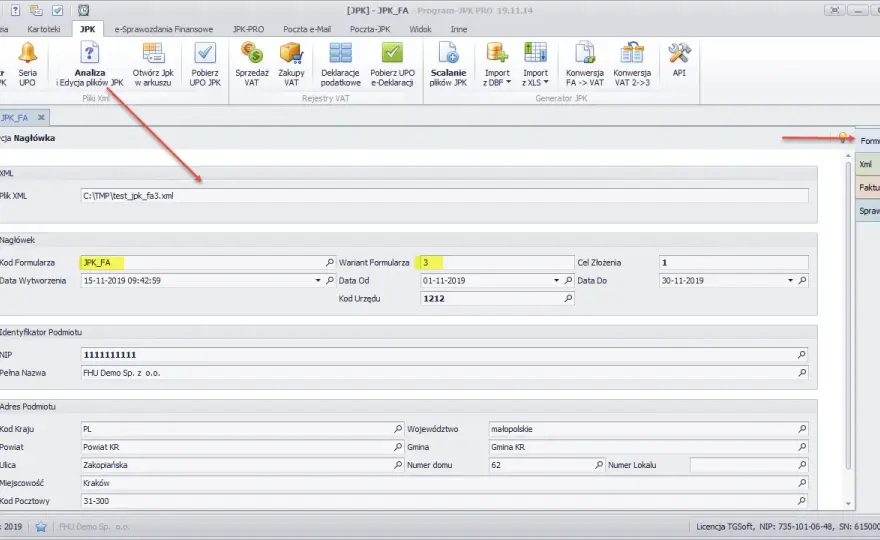Screen dimensions: 880x540
Task: Click magnifier icon next to Data Do
Action: coord(803,280)
